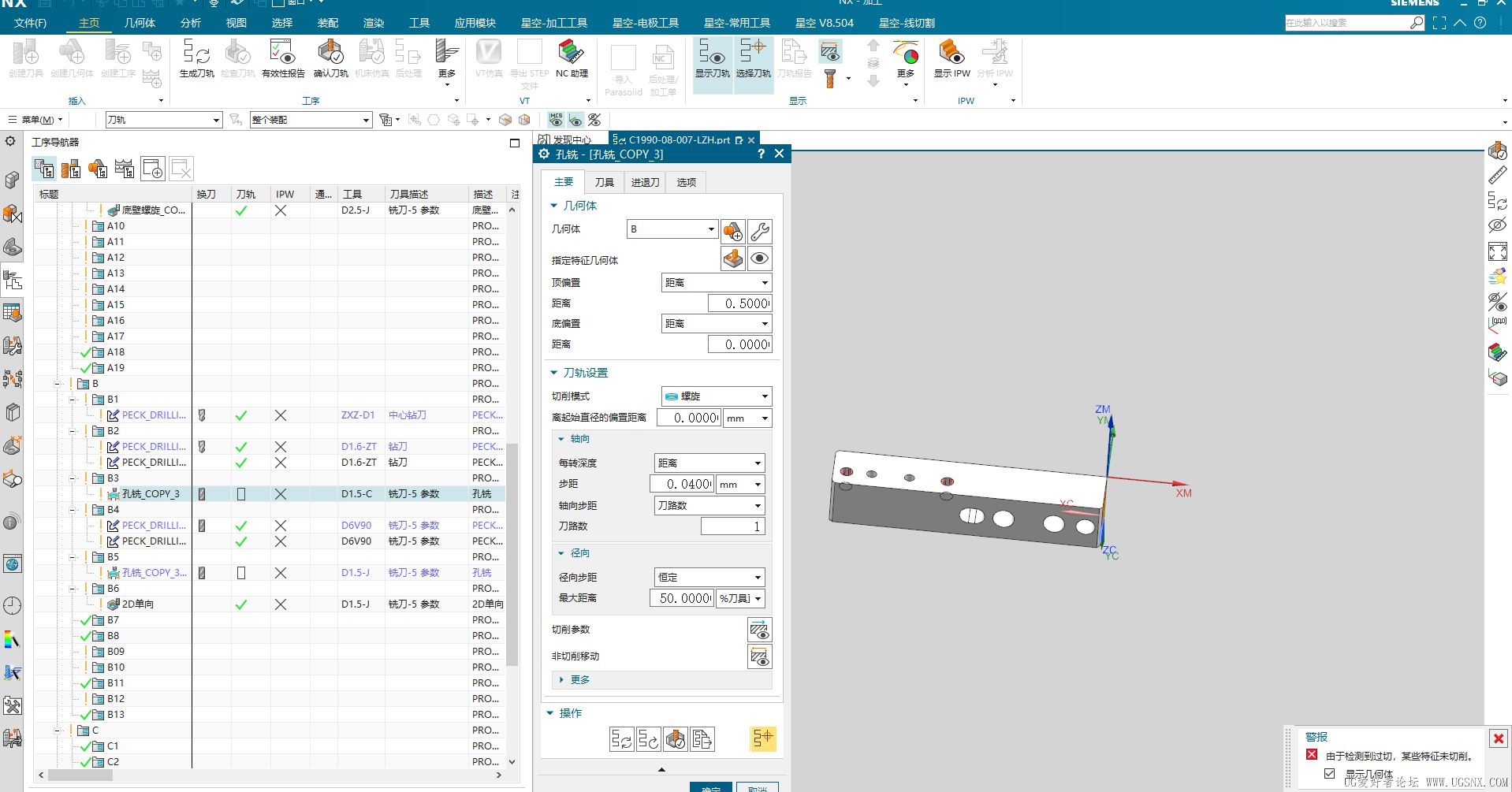Open the 几何体 ribbon tab

(x=140, y=23)
